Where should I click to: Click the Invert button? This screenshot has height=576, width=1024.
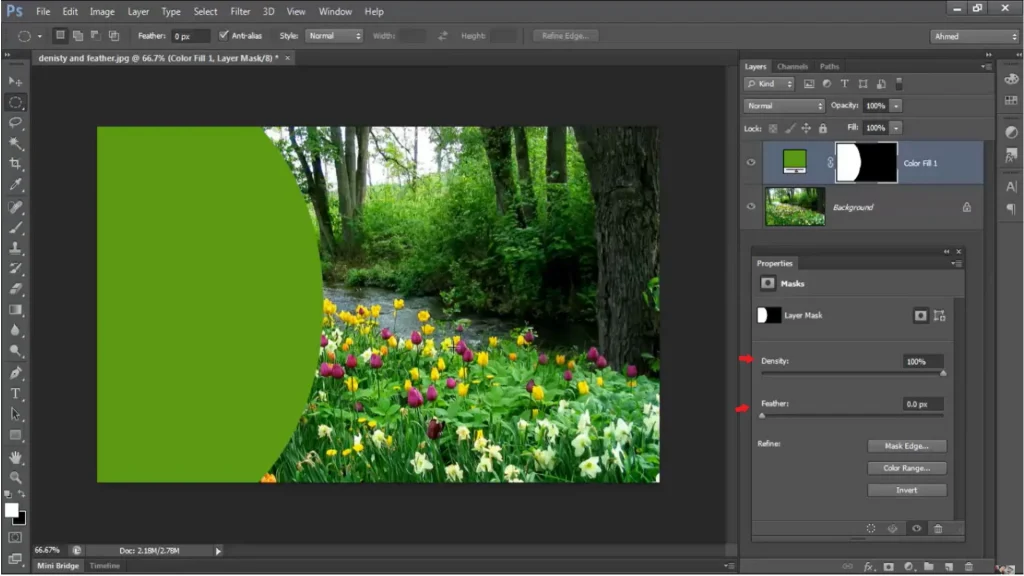click(906, 490)
